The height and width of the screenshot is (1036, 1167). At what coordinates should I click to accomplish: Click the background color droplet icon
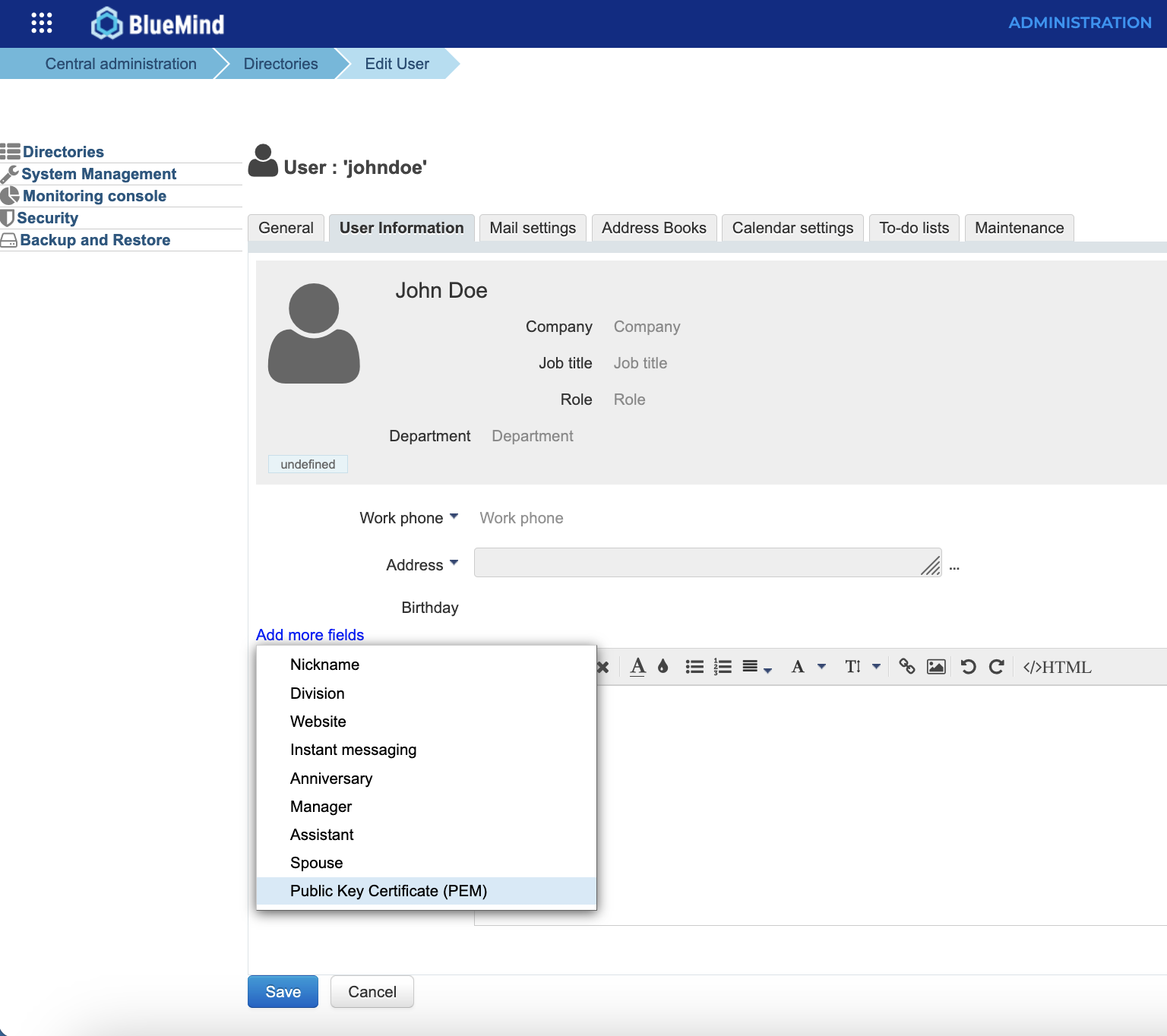click(663, 667)
